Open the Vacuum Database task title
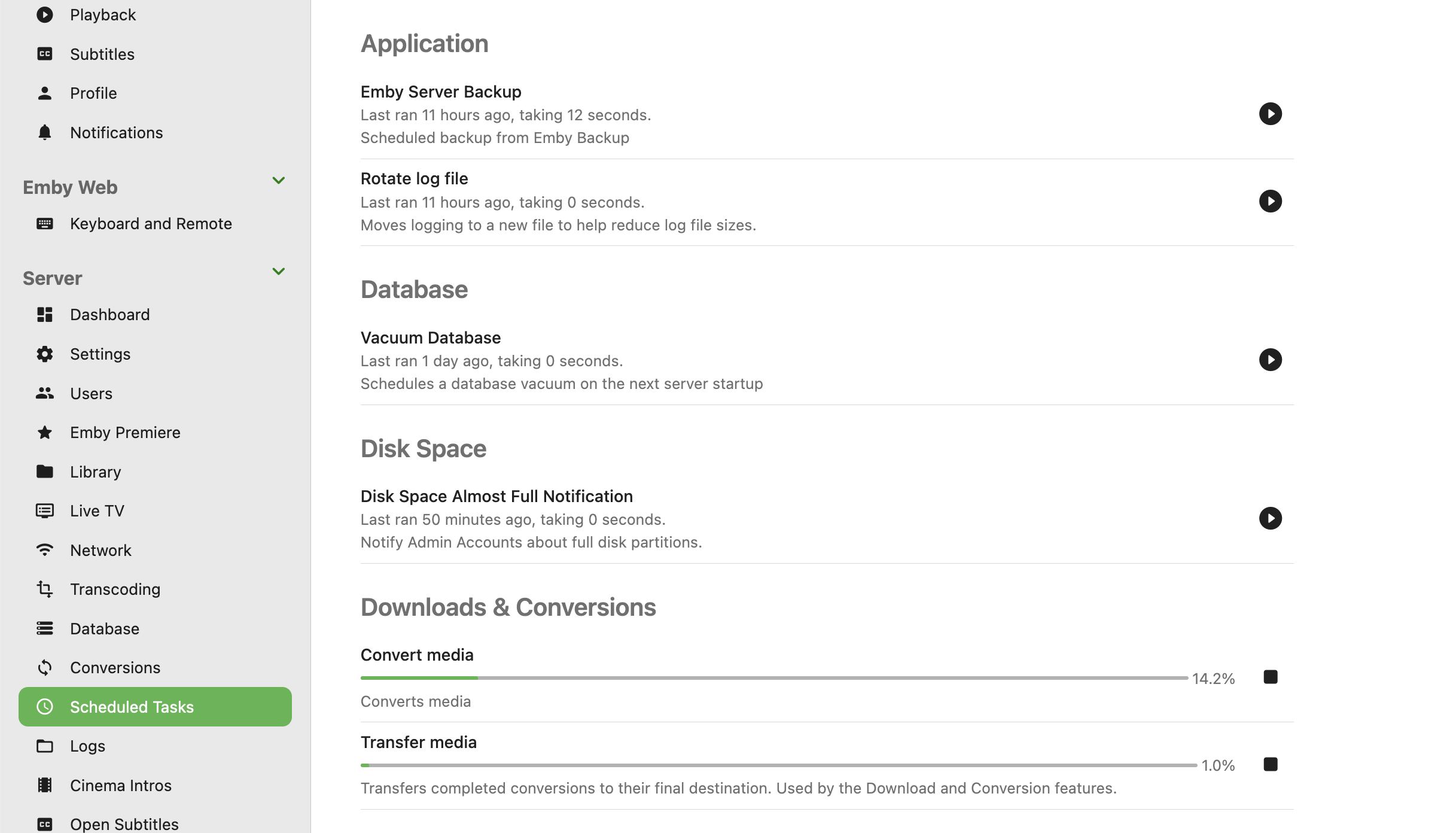1456x833 pixels. click(430, 338)
